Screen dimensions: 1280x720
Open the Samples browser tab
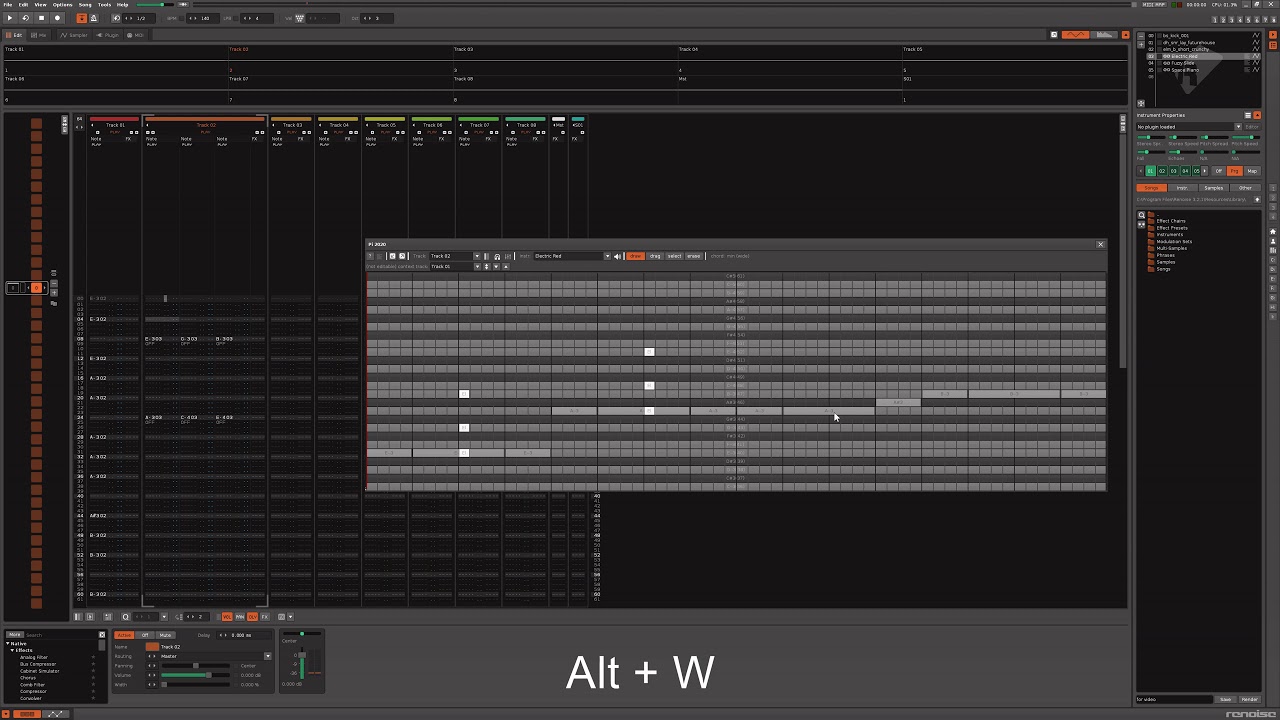click(x=1214, y=188)
